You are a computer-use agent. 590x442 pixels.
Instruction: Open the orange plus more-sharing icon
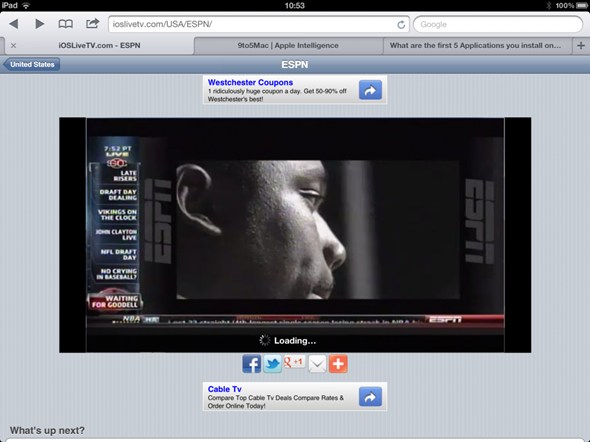tap(338, 364)
